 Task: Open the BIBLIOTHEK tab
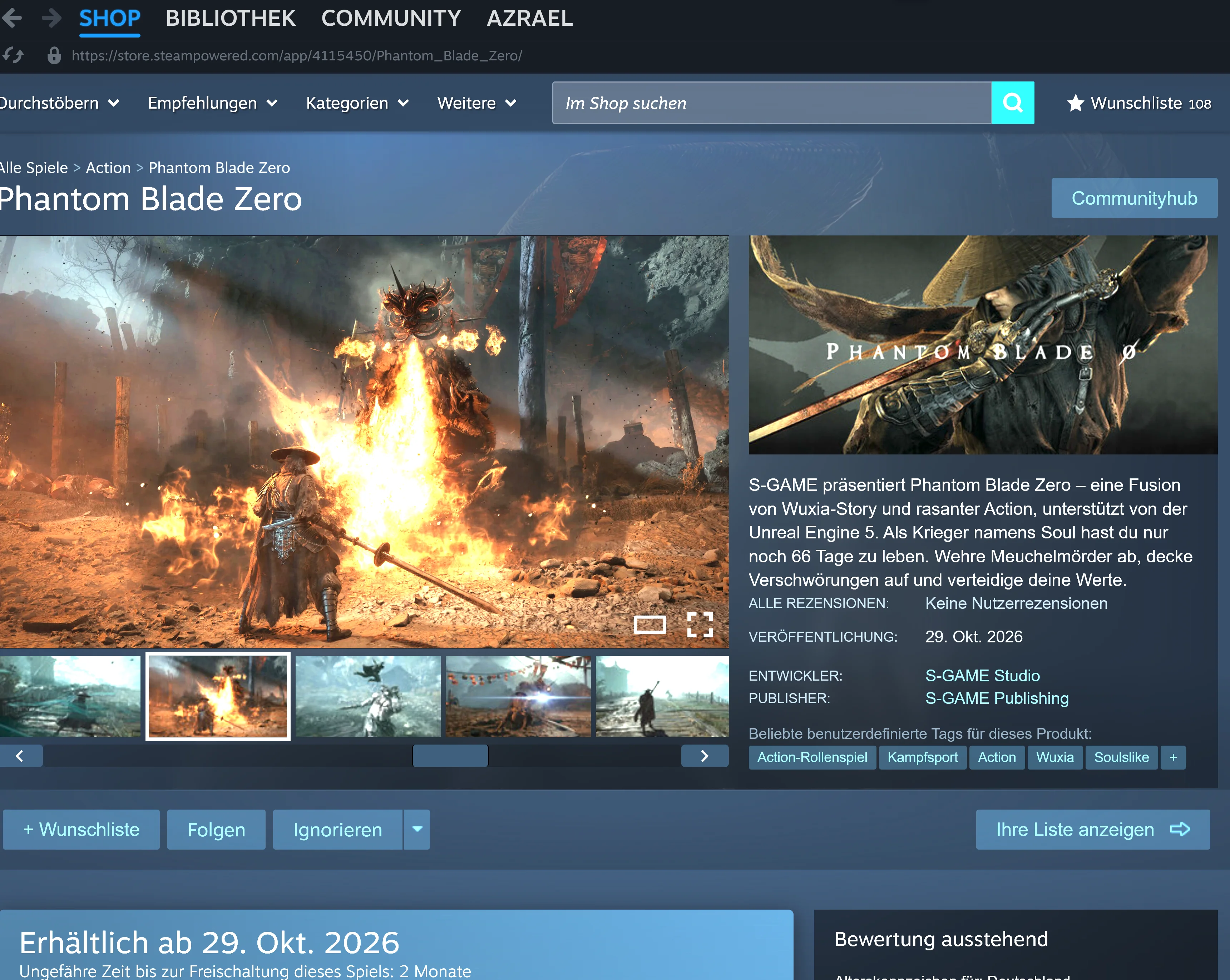tap(231, 18)
